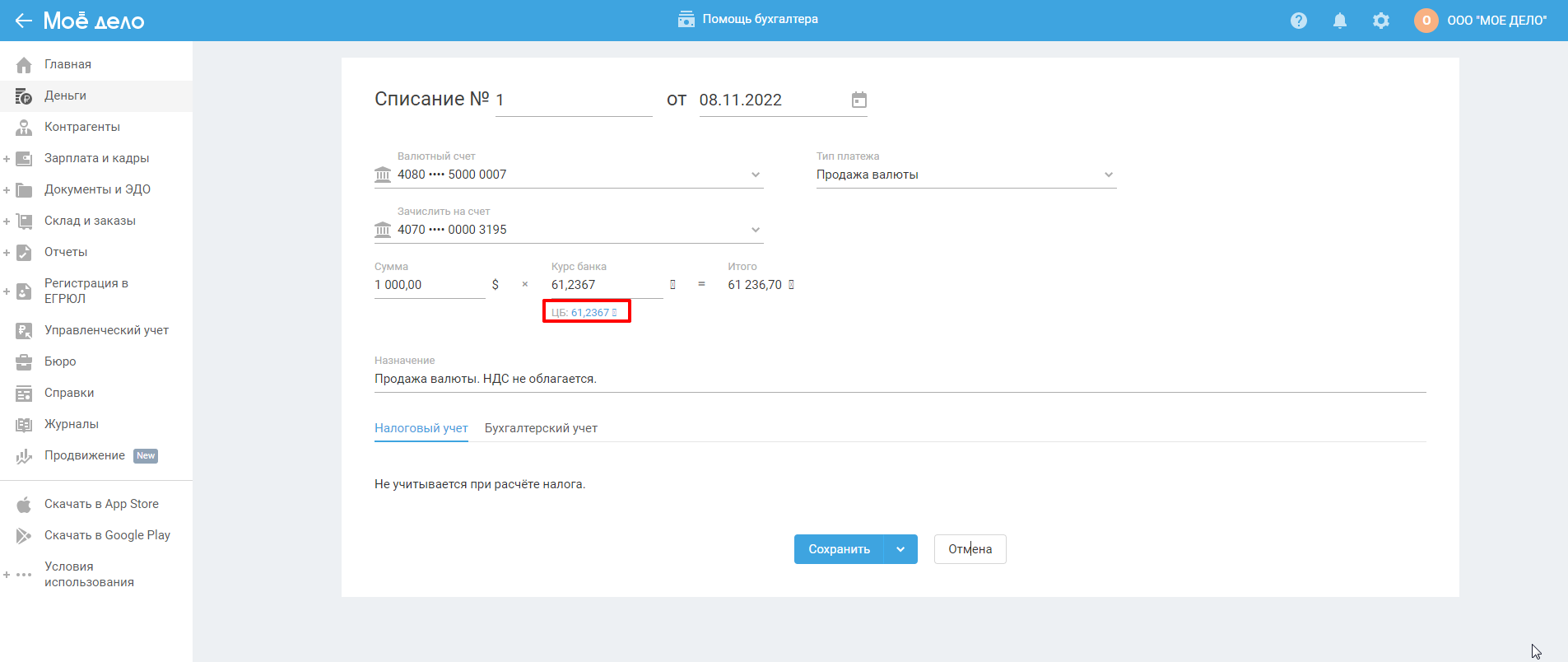The image size is (1568, 662).
Task: Open the help question mark icon
Action: [1299, 21]
